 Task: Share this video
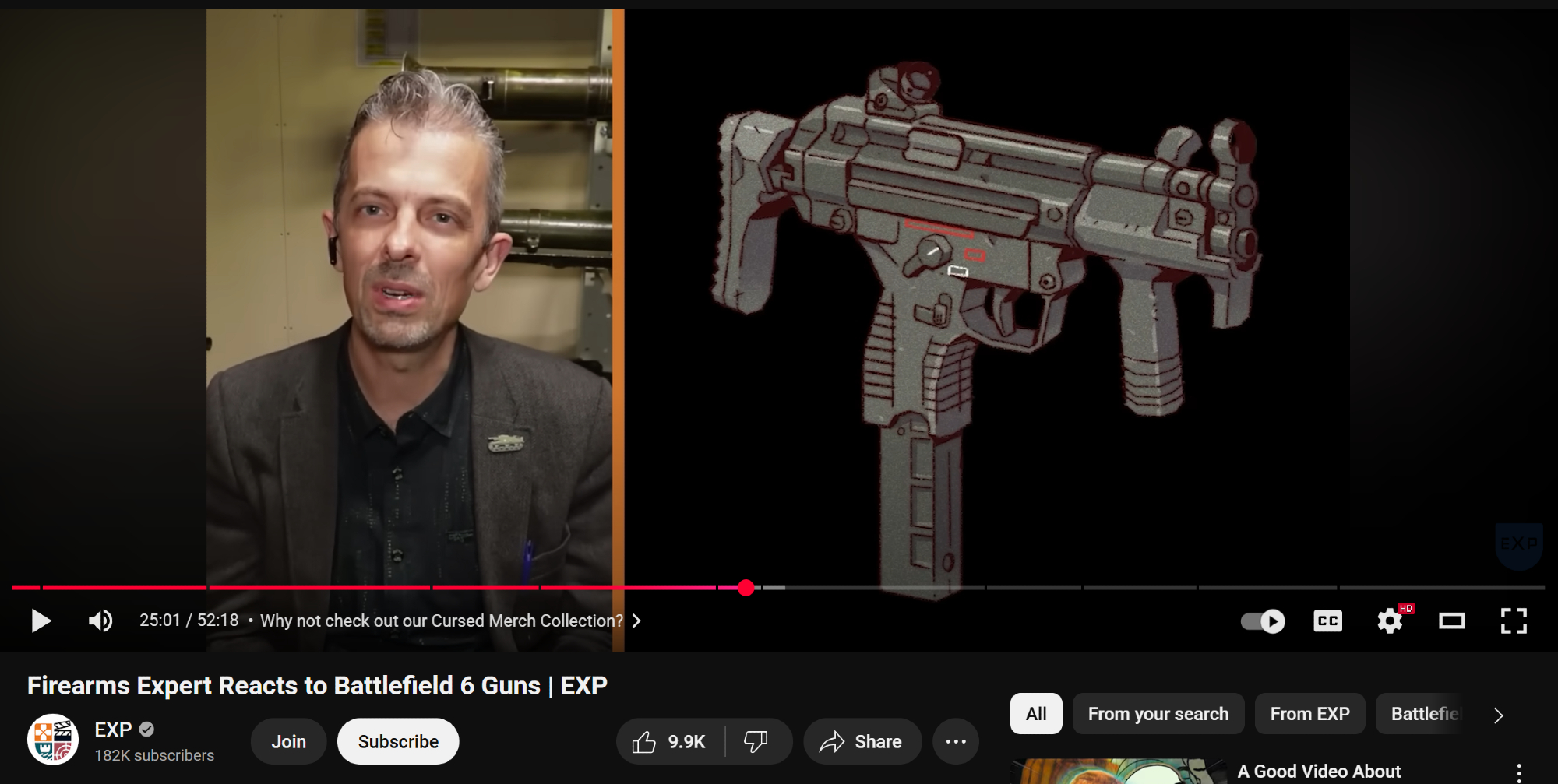862,742
